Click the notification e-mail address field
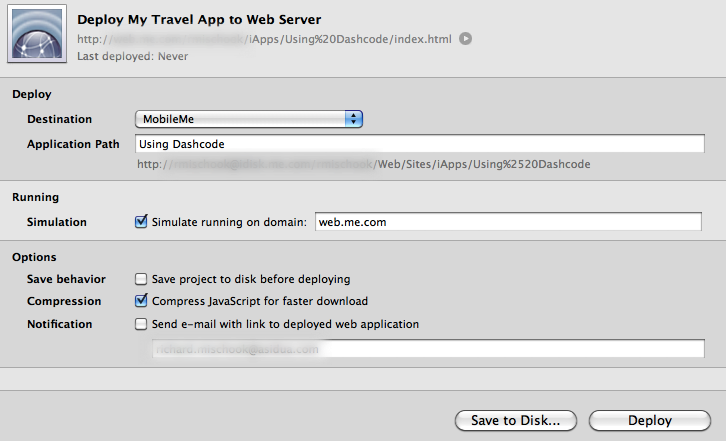 click(x=428, y=348)
